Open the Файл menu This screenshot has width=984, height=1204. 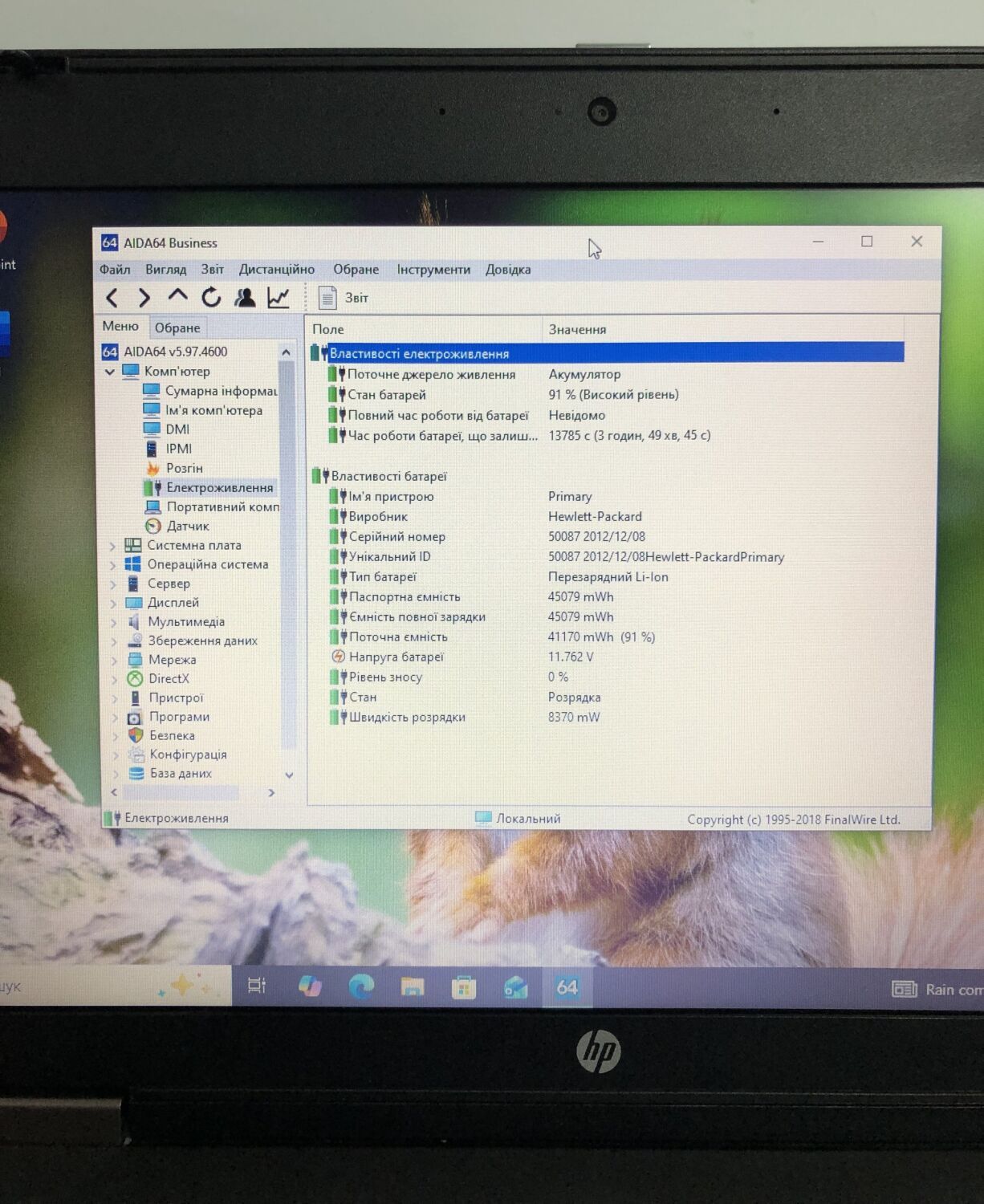click(115, 270)
